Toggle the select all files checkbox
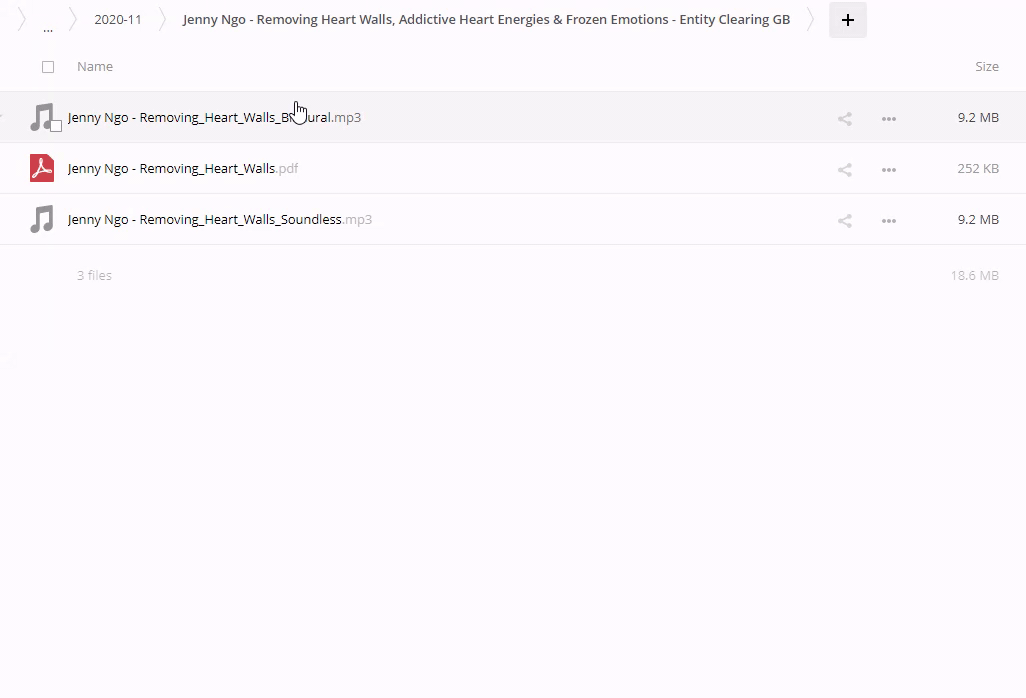Screen dimensions: 1026x698 click(48, 67)
